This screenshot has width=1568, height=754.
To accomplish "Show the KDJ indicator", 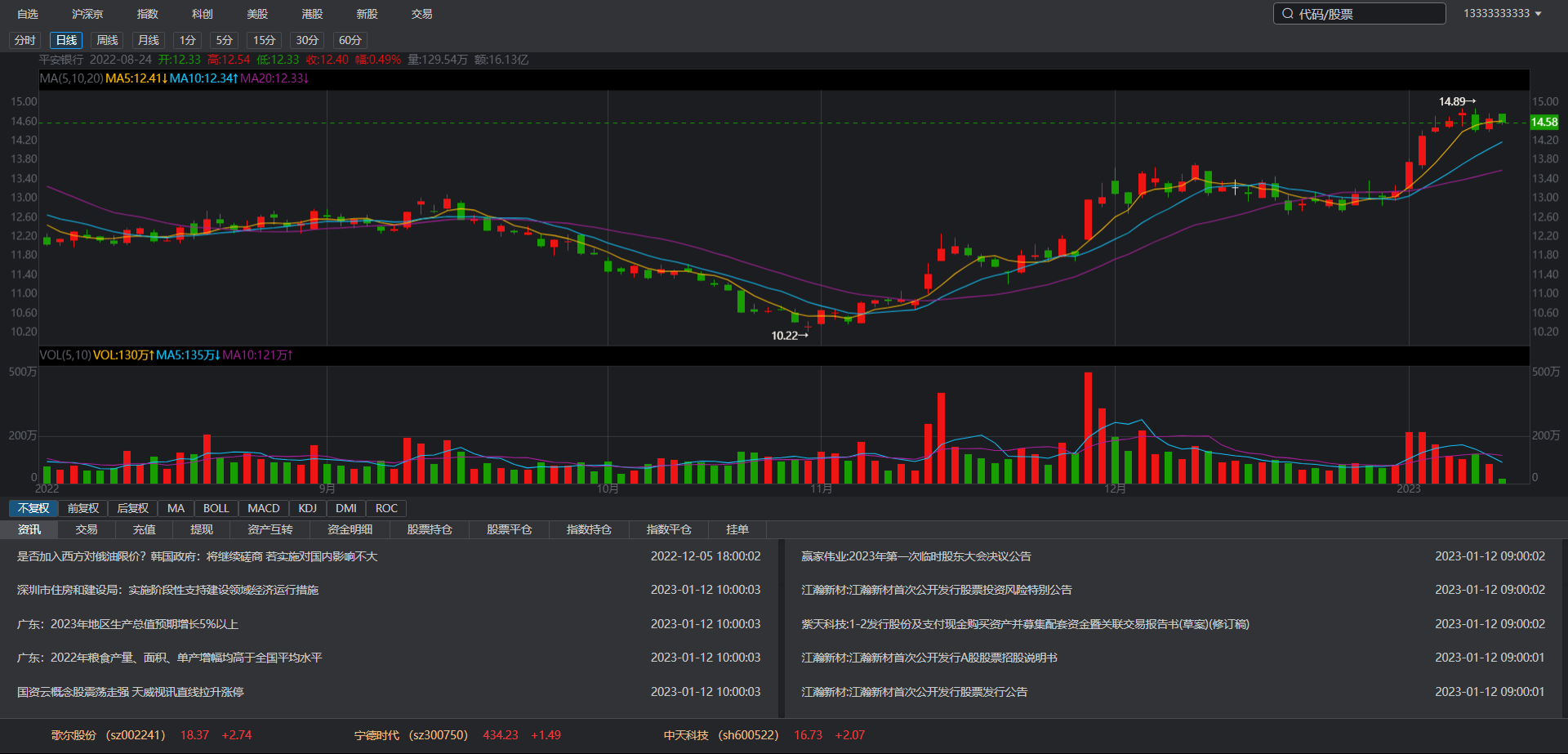I will click(x=307, y=508).
